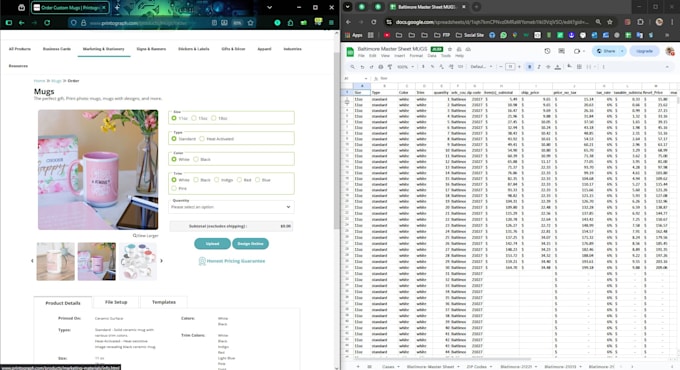Open the Share button dropdown arrow
This screenshot has height=370, width=680.
point(622,51)
